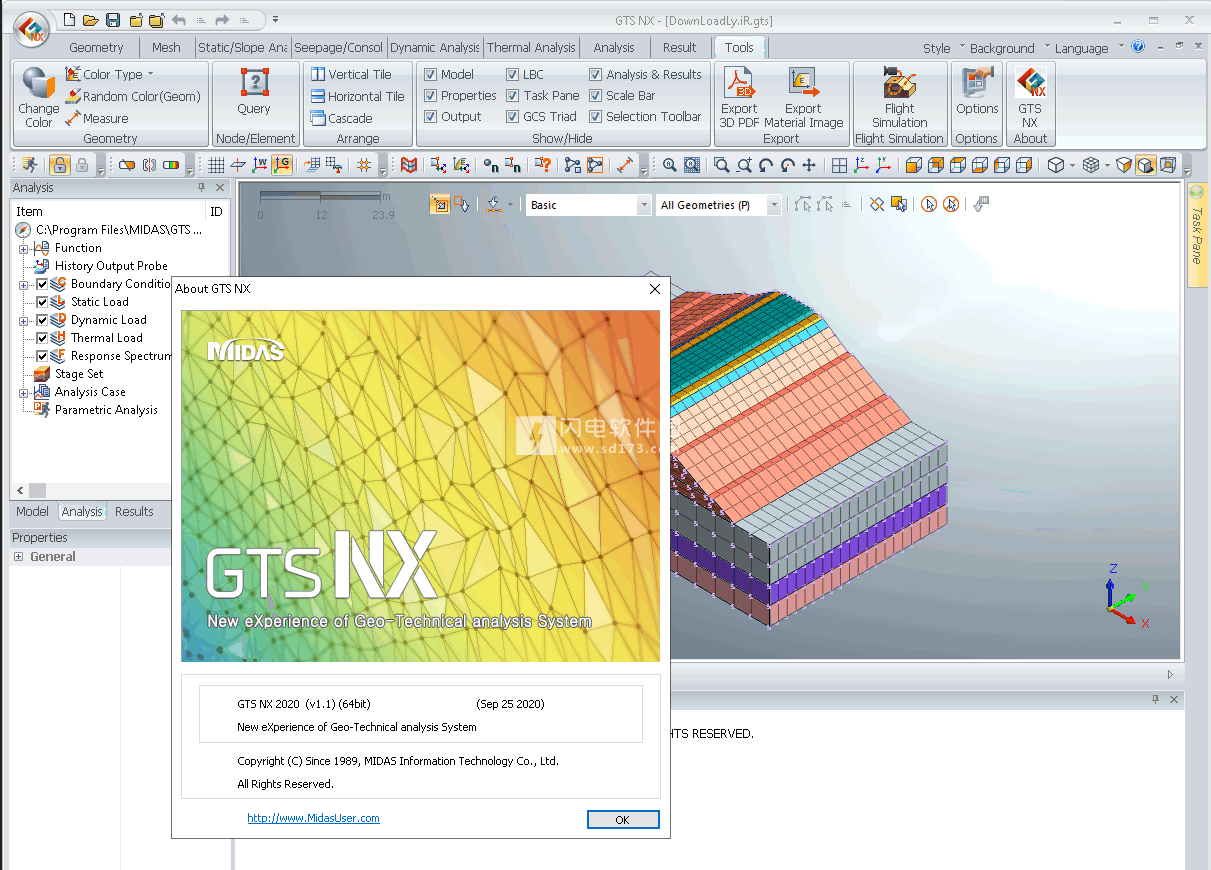
Task: Open the www.MidasUser.com link
Action: pos(313,817)
